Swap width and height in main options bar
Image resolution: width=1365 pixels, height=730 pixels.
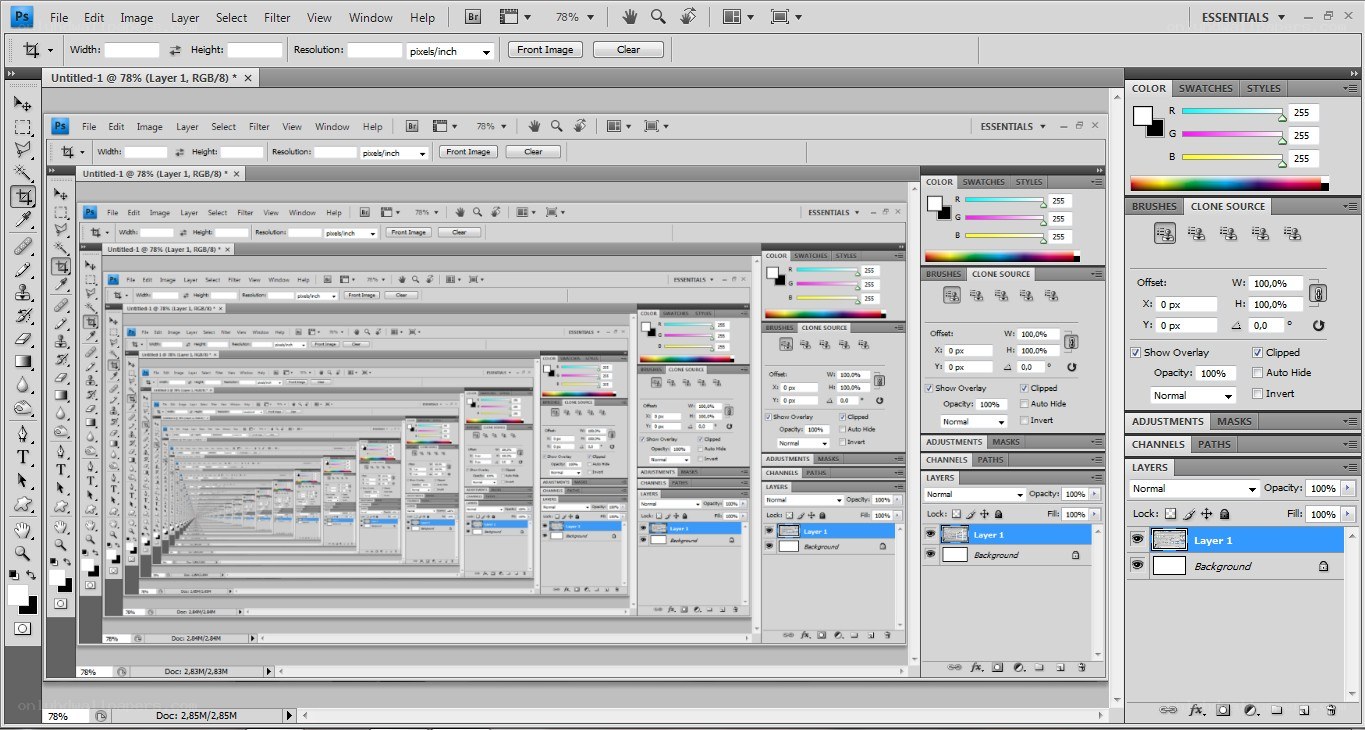tap(175, 50)
